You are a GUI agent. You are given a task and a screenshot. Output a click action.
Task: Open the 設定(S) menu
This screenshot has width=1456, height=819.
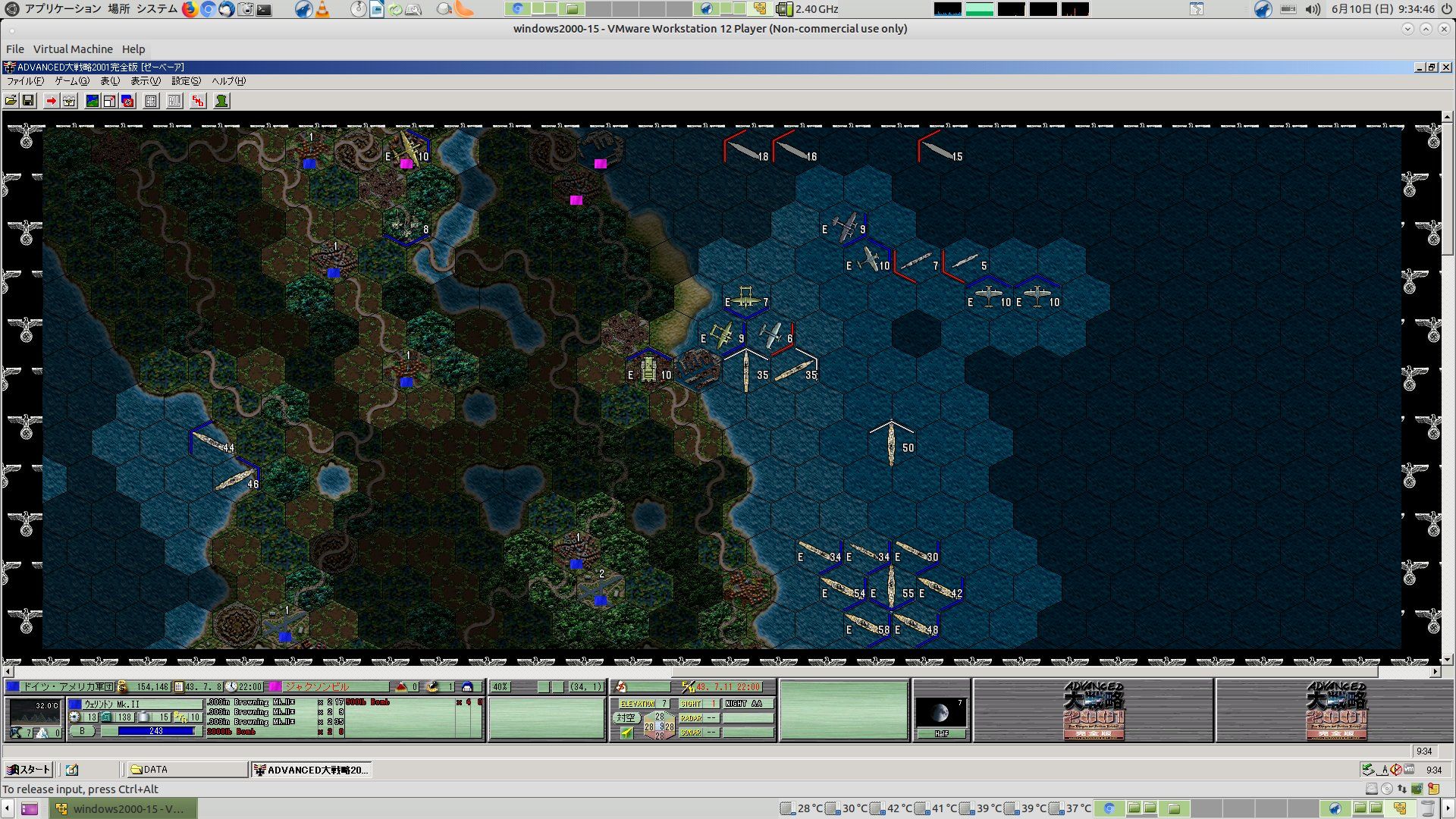point(186,81)
